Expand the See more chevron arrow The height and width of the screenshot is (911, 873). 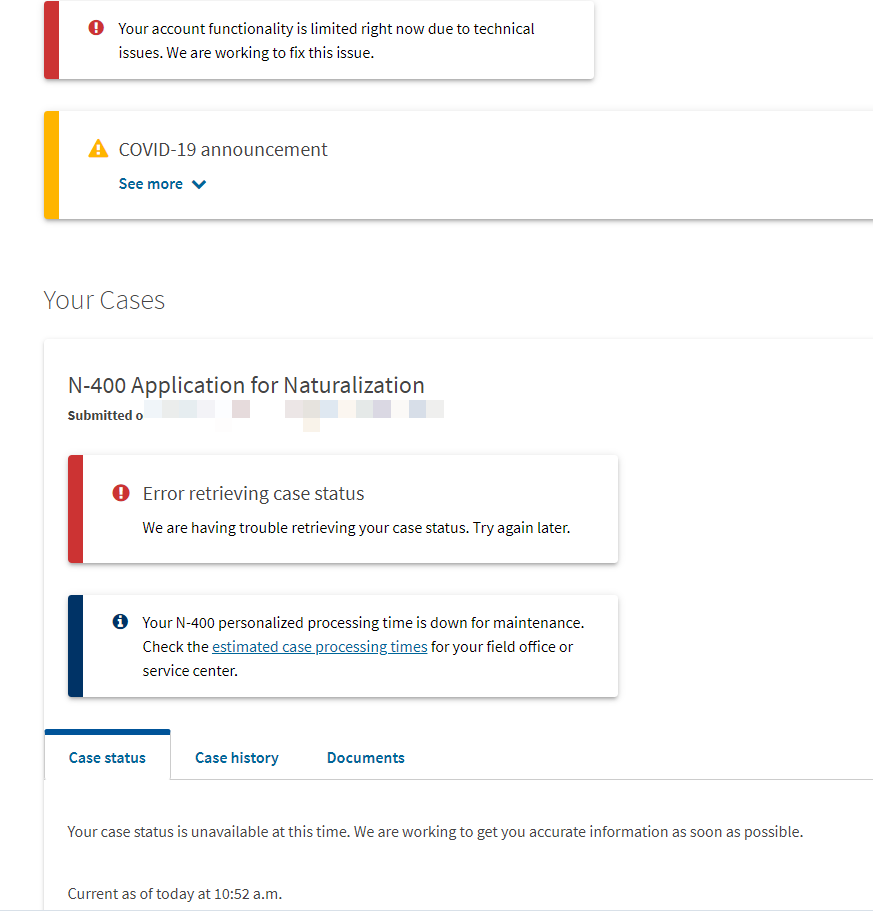199,184
